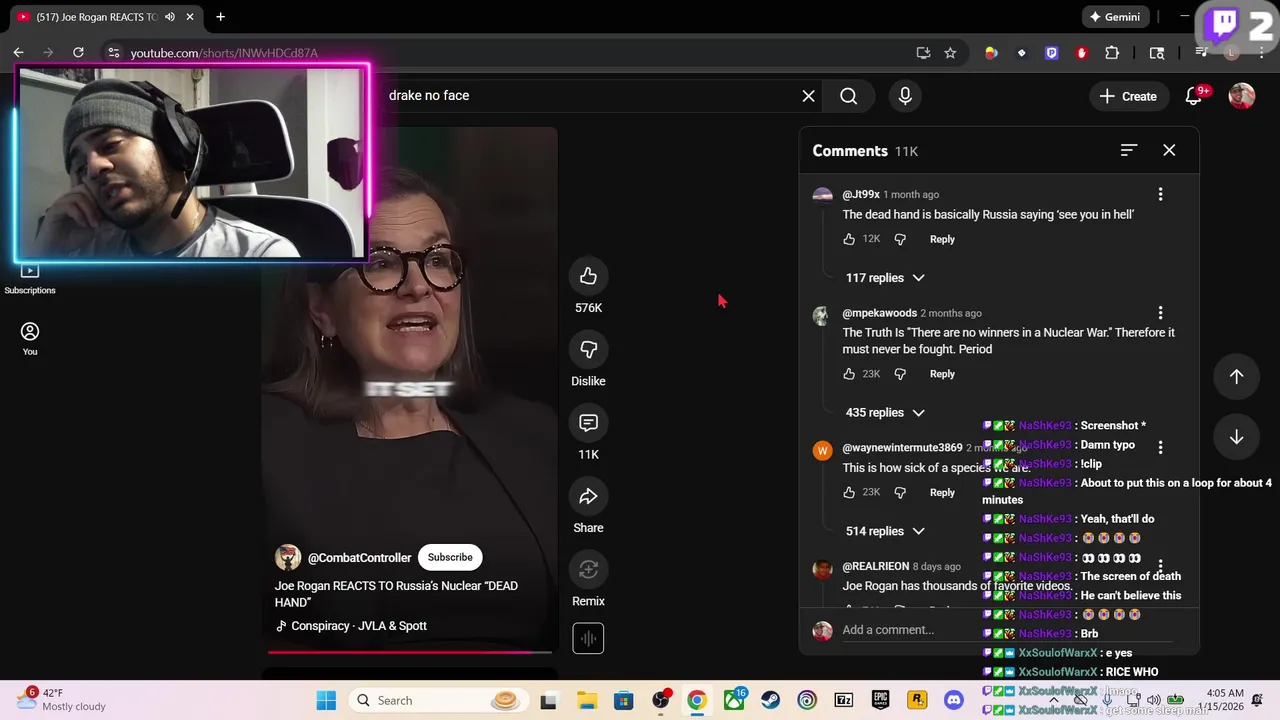Like the @mpekawoods comment
1280x720 pixels.
(849, 374)
